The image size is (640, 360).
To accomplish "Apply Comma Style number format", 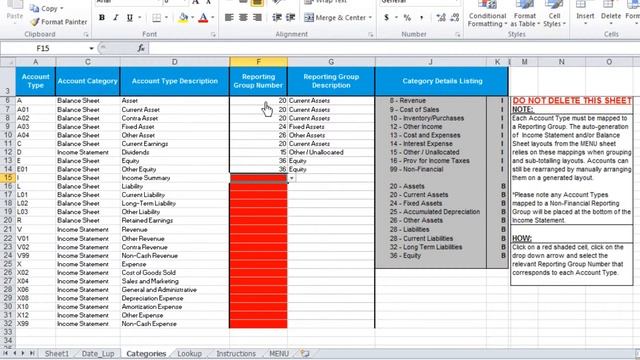I will point(422,18).
